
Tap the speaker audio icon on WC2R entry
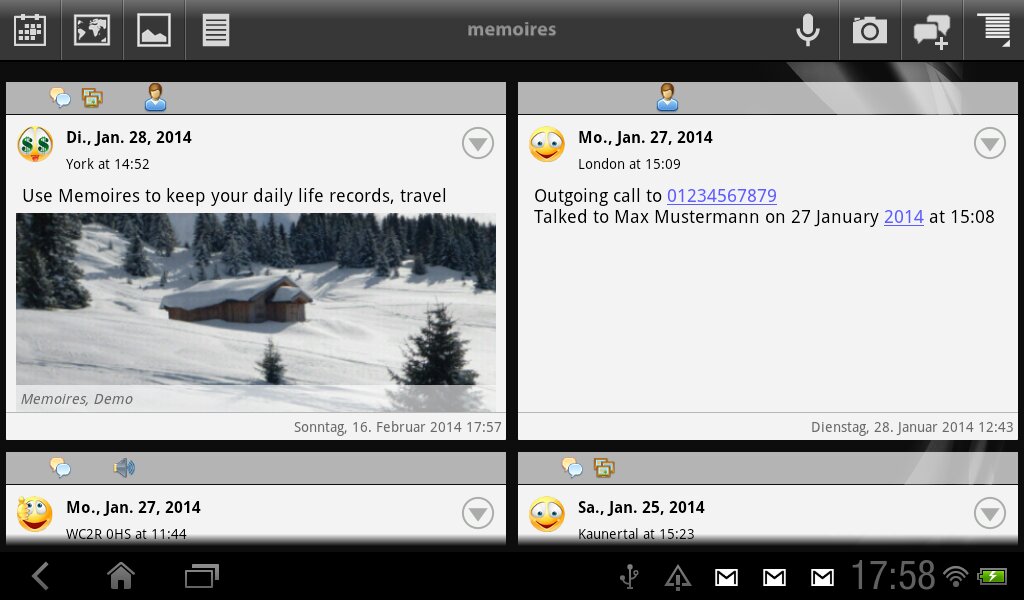point(124,467)
